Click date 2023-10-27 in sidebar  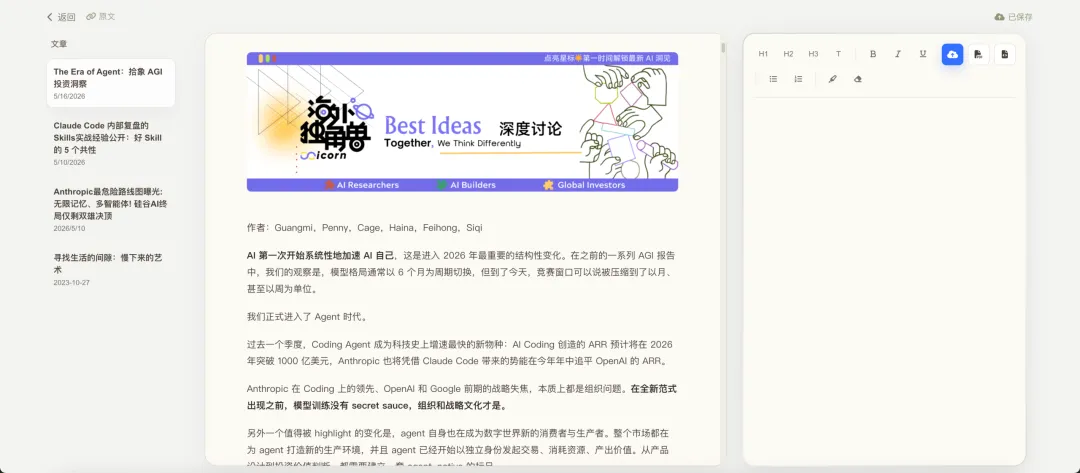pos(72,283)
